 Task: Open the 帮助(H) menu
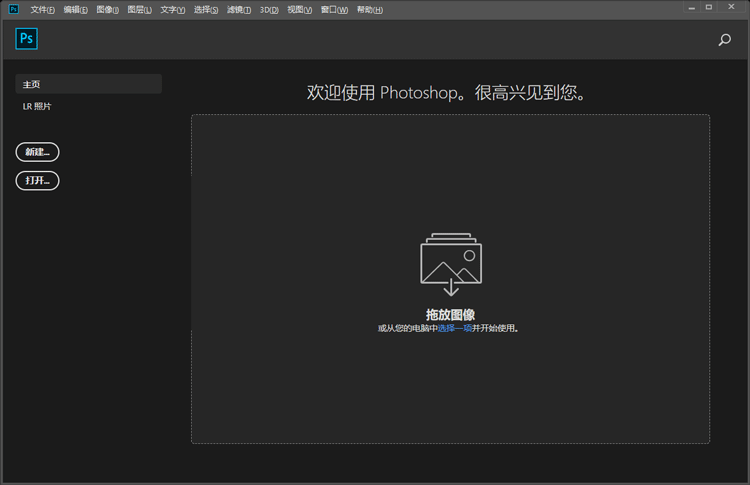(x=370, y=10)
